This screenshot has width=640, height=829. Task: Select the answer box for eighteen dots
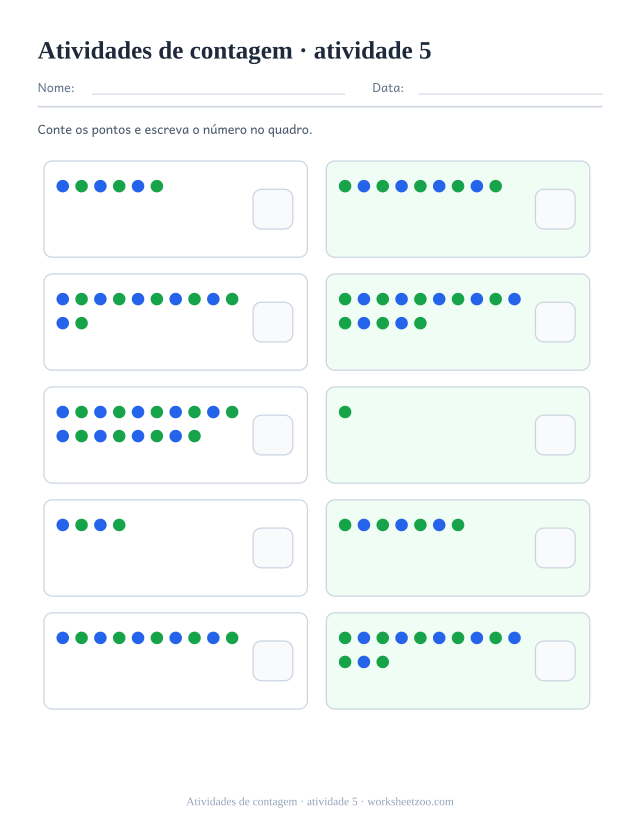coord(273,435)
